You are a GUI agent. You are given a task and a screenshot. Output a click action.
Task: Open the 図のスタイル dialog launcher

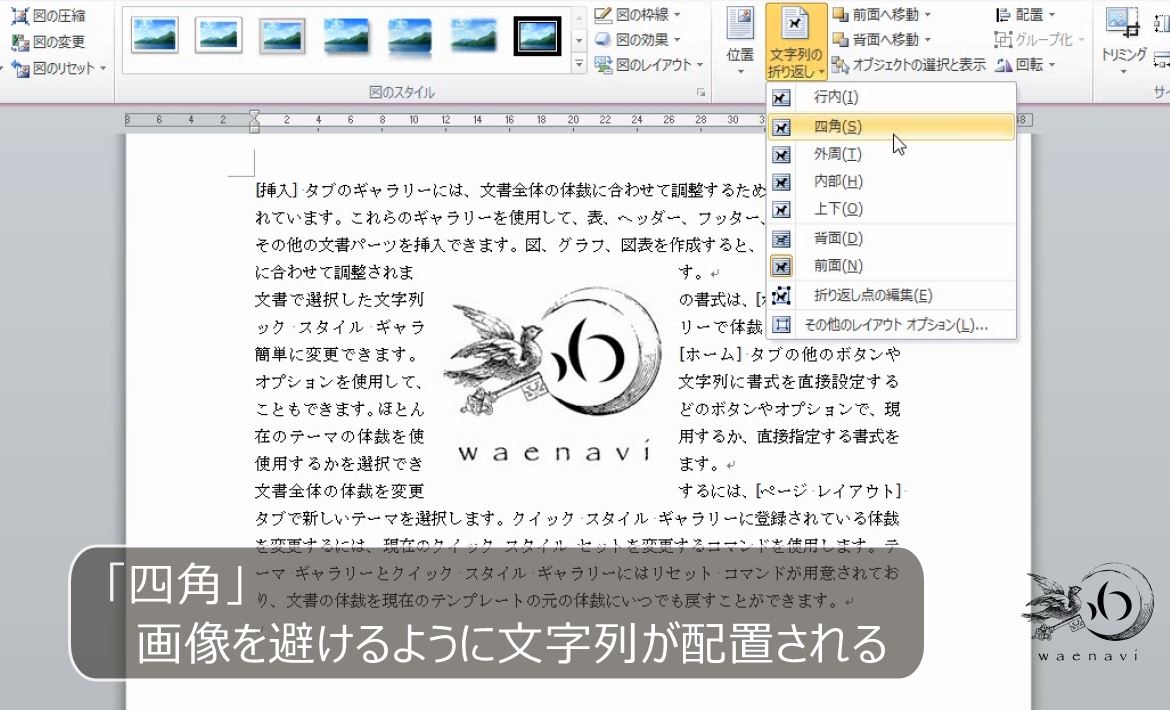coord(701,92)
